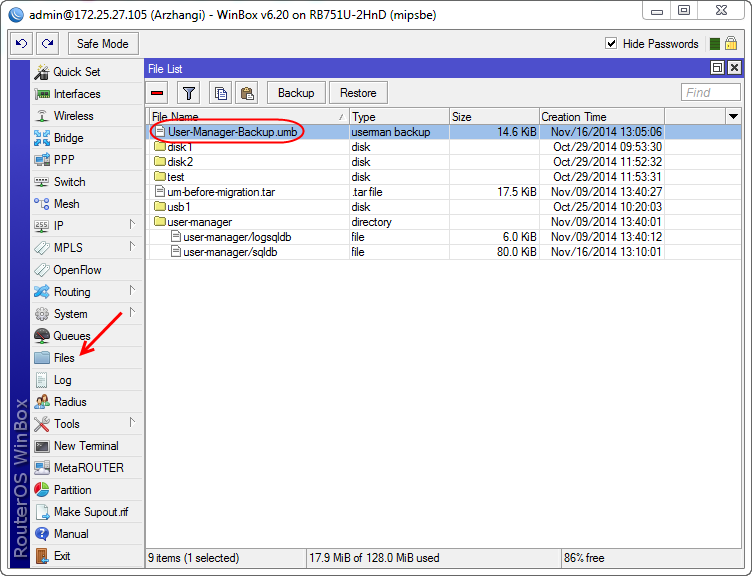752x576 pixels.
Task: Click the MPLS sidebar icon
Action: coord(42,248)
